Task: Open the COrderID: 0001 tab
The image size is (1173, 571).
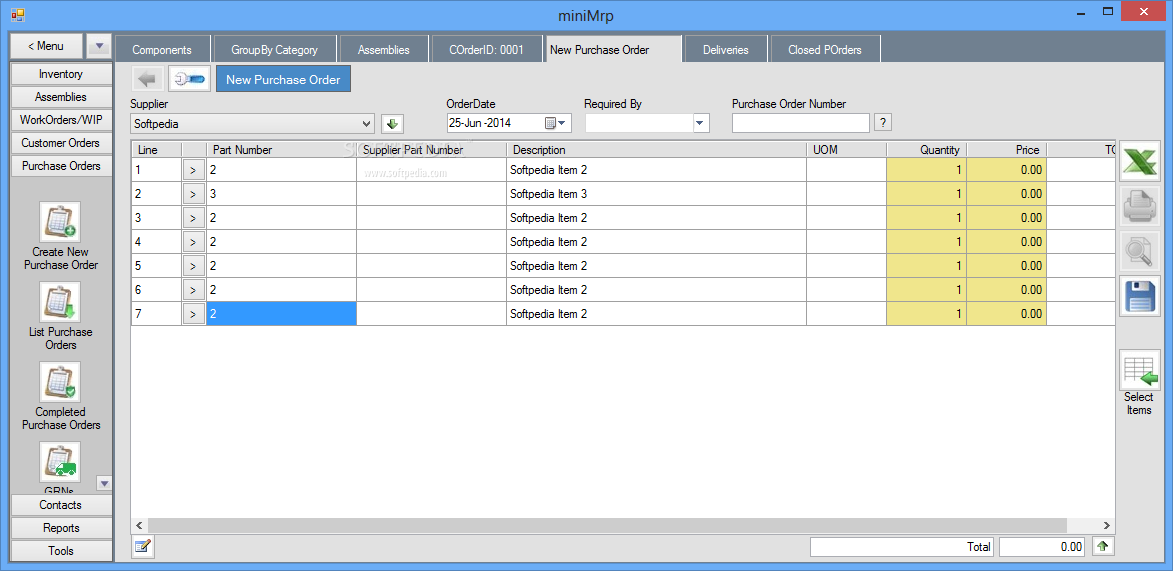Action: pos(486,49)
